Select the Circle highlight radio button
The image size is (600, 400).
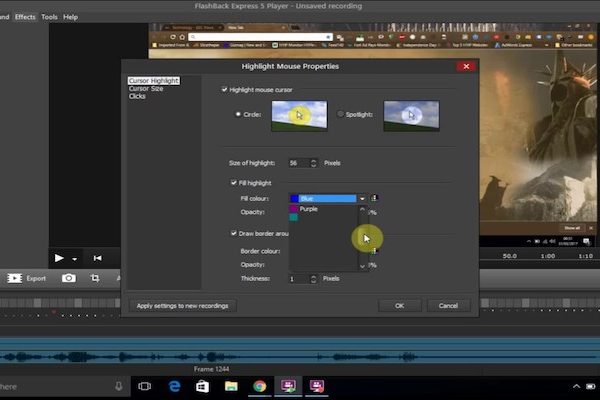(238, 114)
